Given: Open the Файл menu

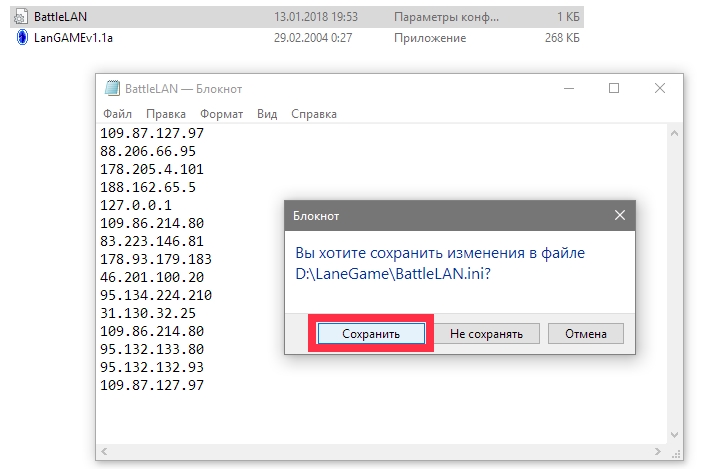Looking at the screenshot, I should click(x=117, y=114).
